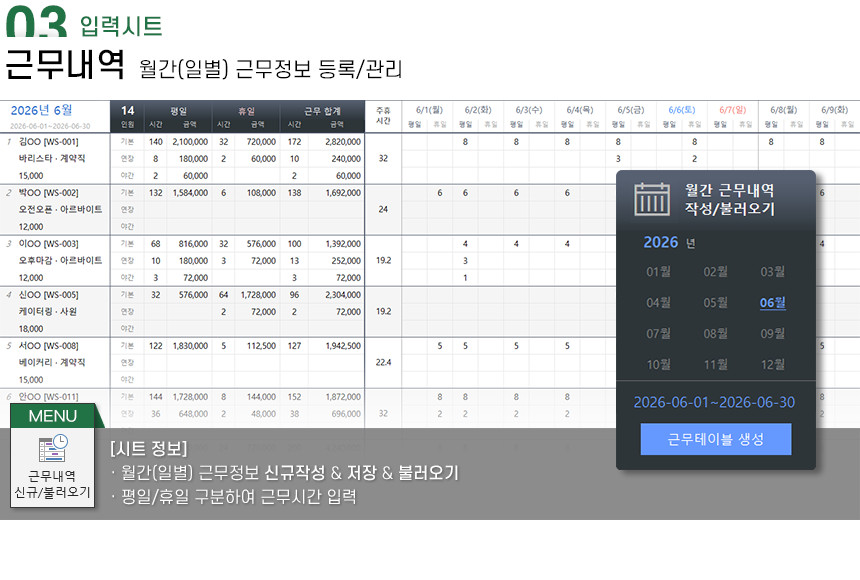
Task: Click the calendar icon in the popup header
Action: pyautogui.click(x=652, y=199)
